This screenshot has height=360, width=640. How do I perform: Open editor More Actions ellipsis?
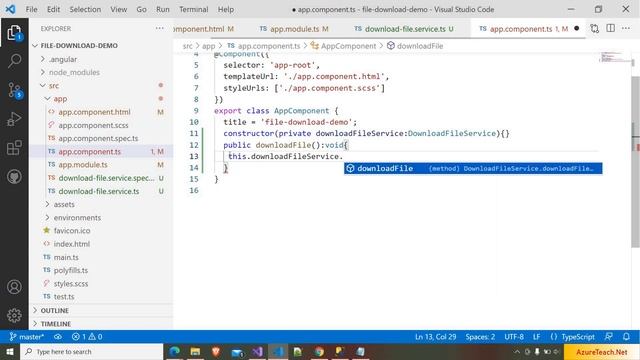[x=626, y=28]
